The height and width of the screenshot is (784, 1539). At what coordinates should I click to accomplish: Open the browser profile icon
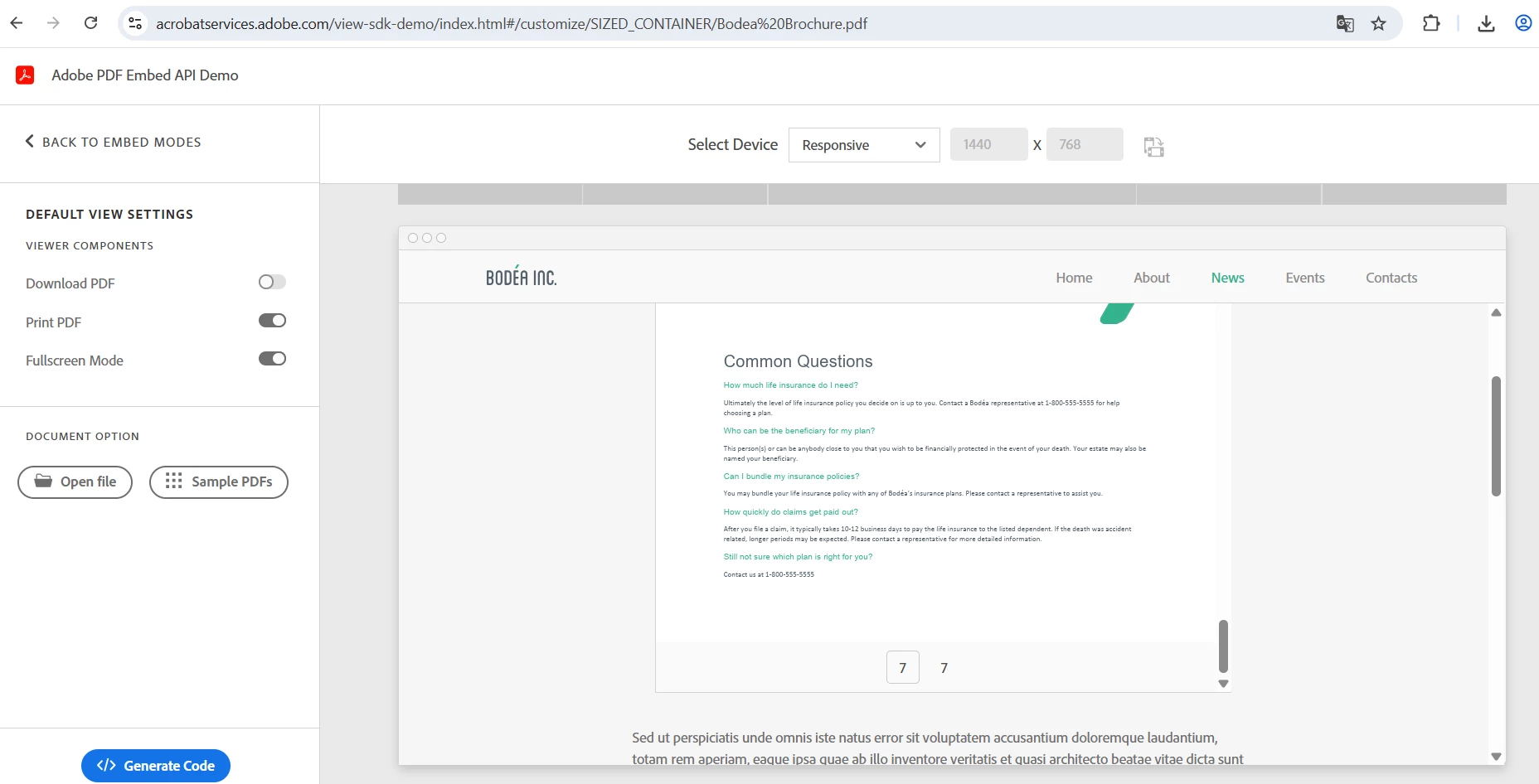1523,23
